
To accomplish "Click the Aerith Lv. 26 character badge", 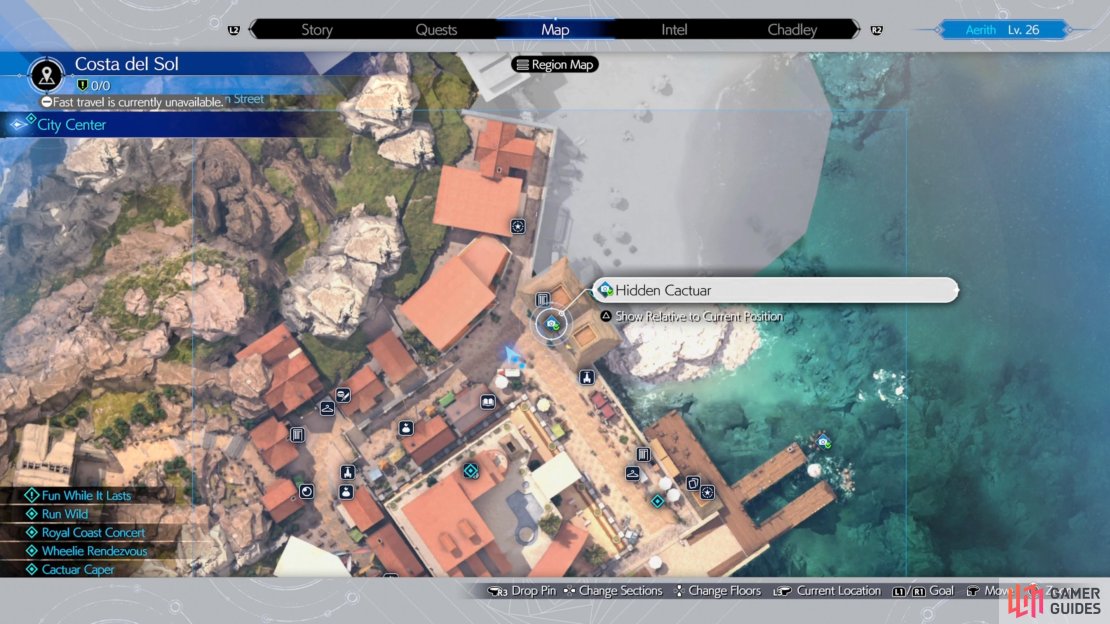I will coord(1002,30).
